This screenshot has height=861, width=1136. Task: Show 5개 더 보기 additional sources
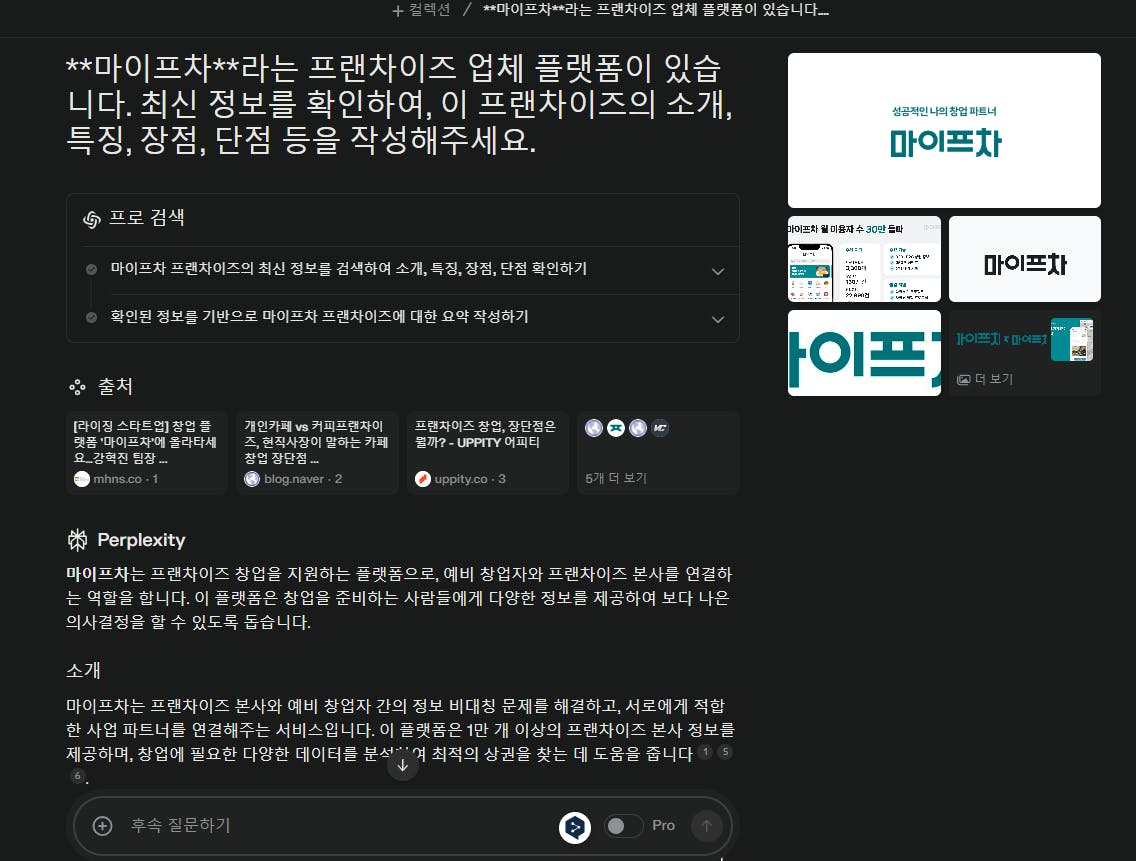[658, 452]
